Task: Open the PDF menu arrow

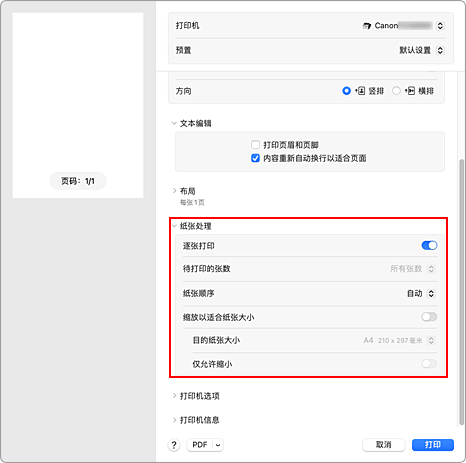Action: click(x=218, y=445)
